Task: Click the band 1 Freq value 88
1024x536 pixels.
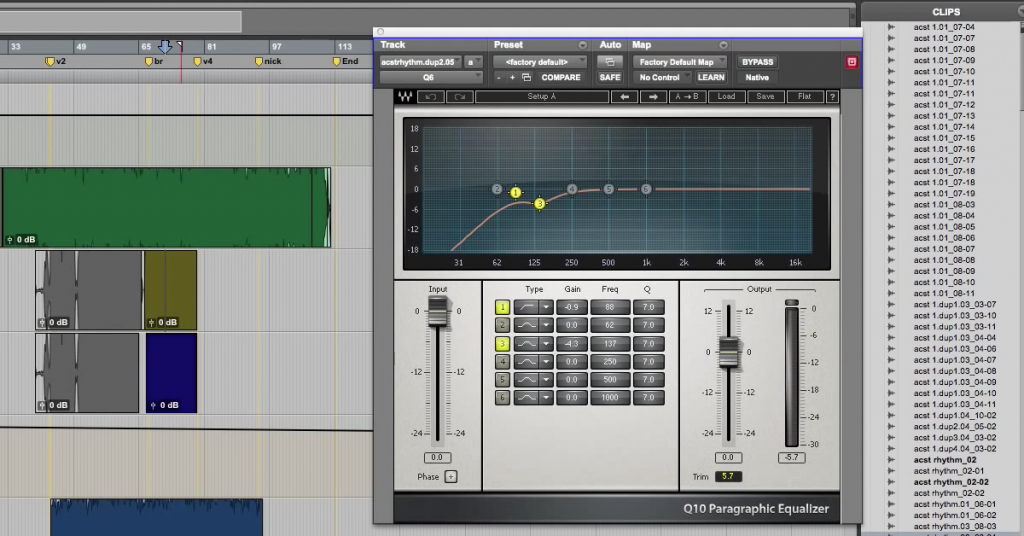Action: coord(610,307)
